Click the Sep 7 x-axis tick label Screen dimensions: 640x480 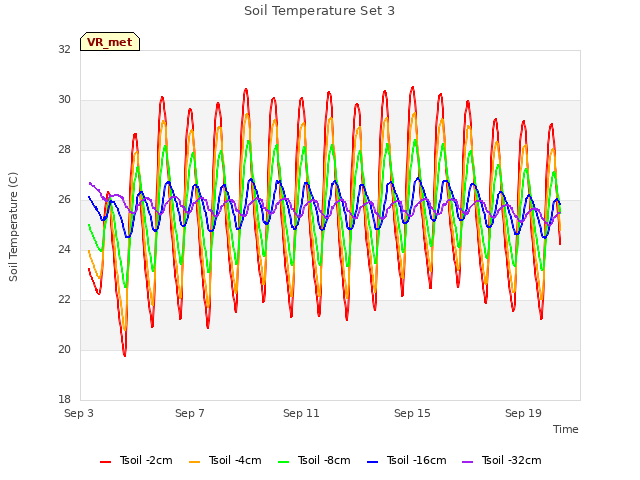click(190, 413)
